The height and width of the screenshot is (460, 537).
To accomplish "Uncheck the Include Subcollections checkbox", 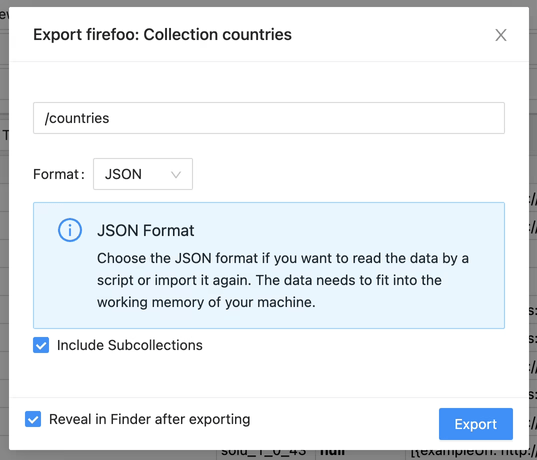I will click(41, 345).
